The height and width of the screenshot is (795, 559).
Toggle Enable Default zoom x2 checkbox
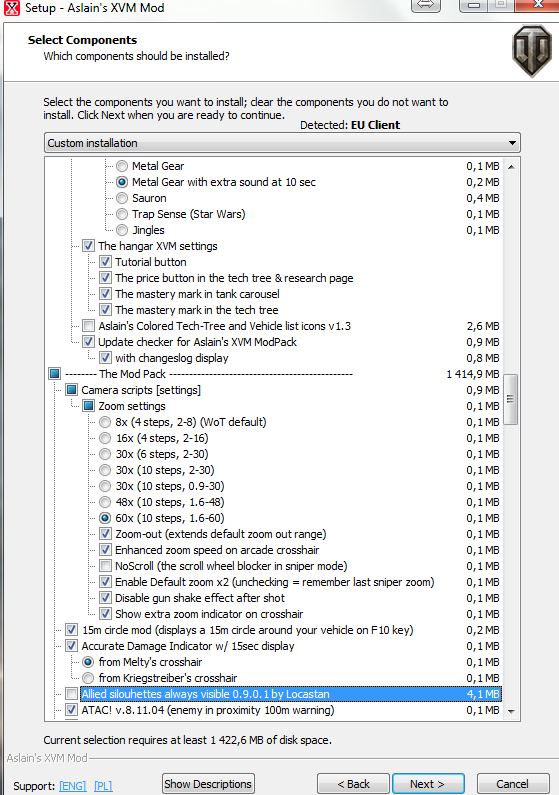click(105, 582)
